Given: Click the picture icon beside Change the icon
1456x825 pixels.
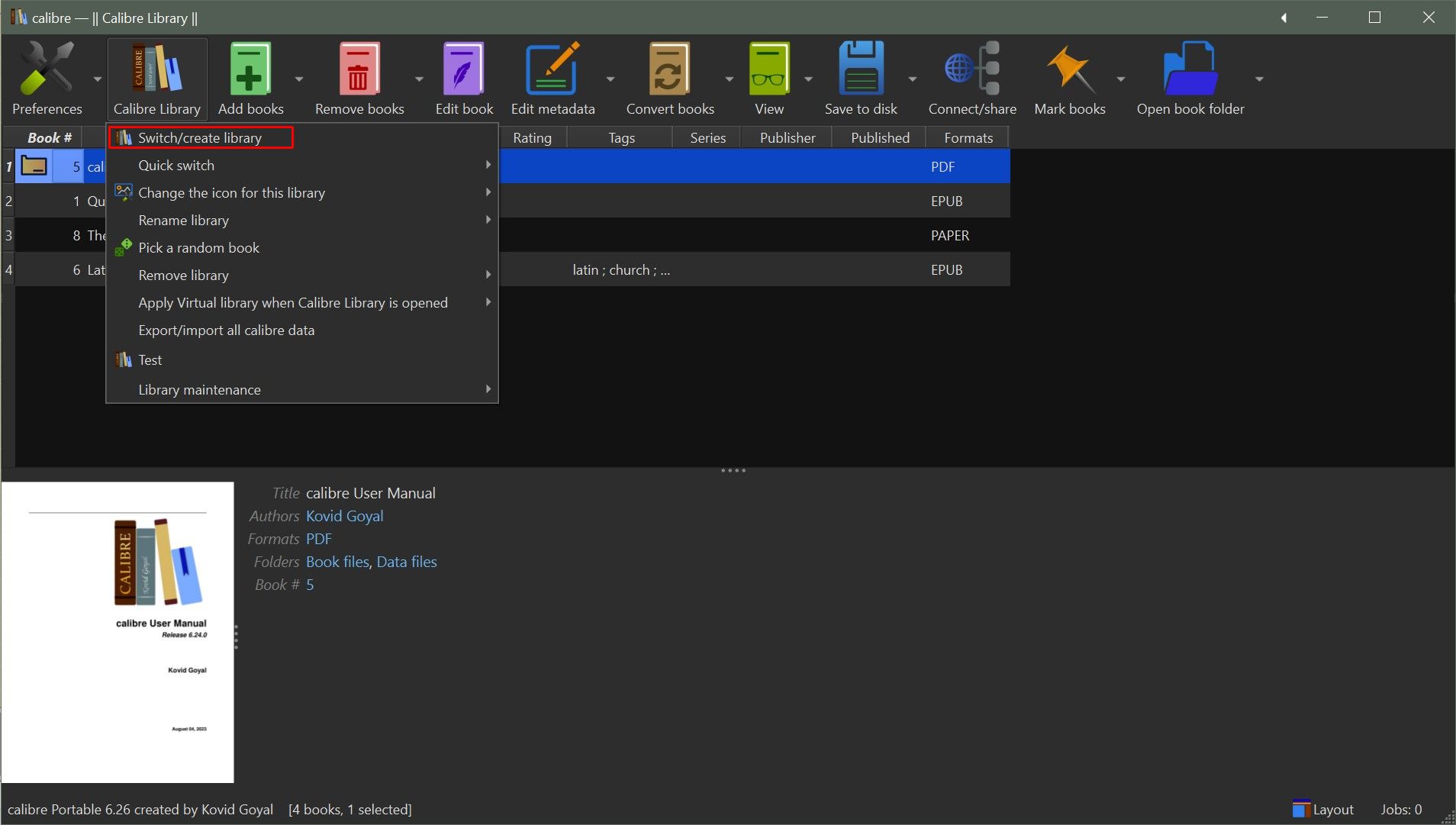Looking at the screenshot, I should pos(123,192).
